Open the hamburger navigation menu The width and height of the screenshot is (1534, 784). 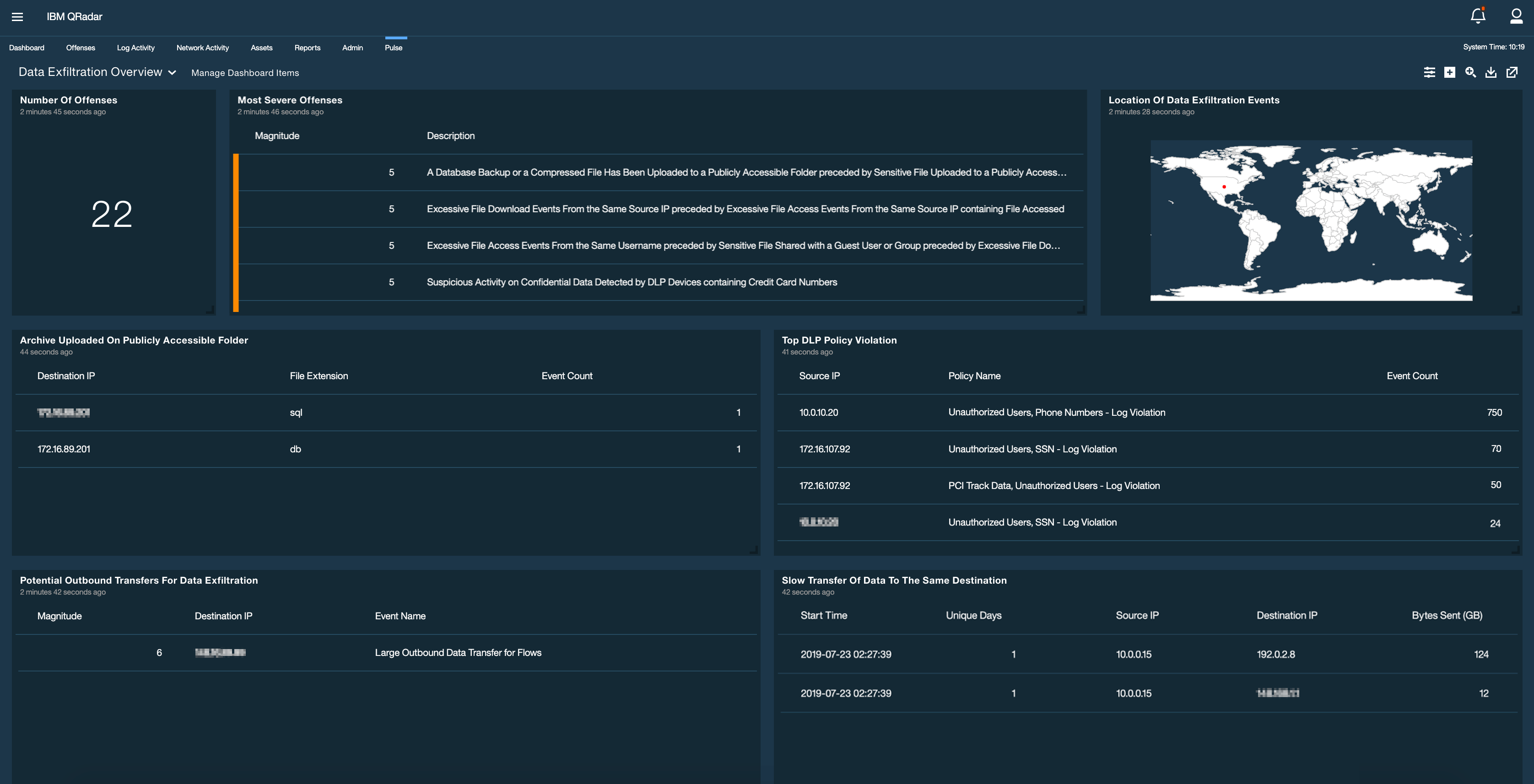[17, 16]
